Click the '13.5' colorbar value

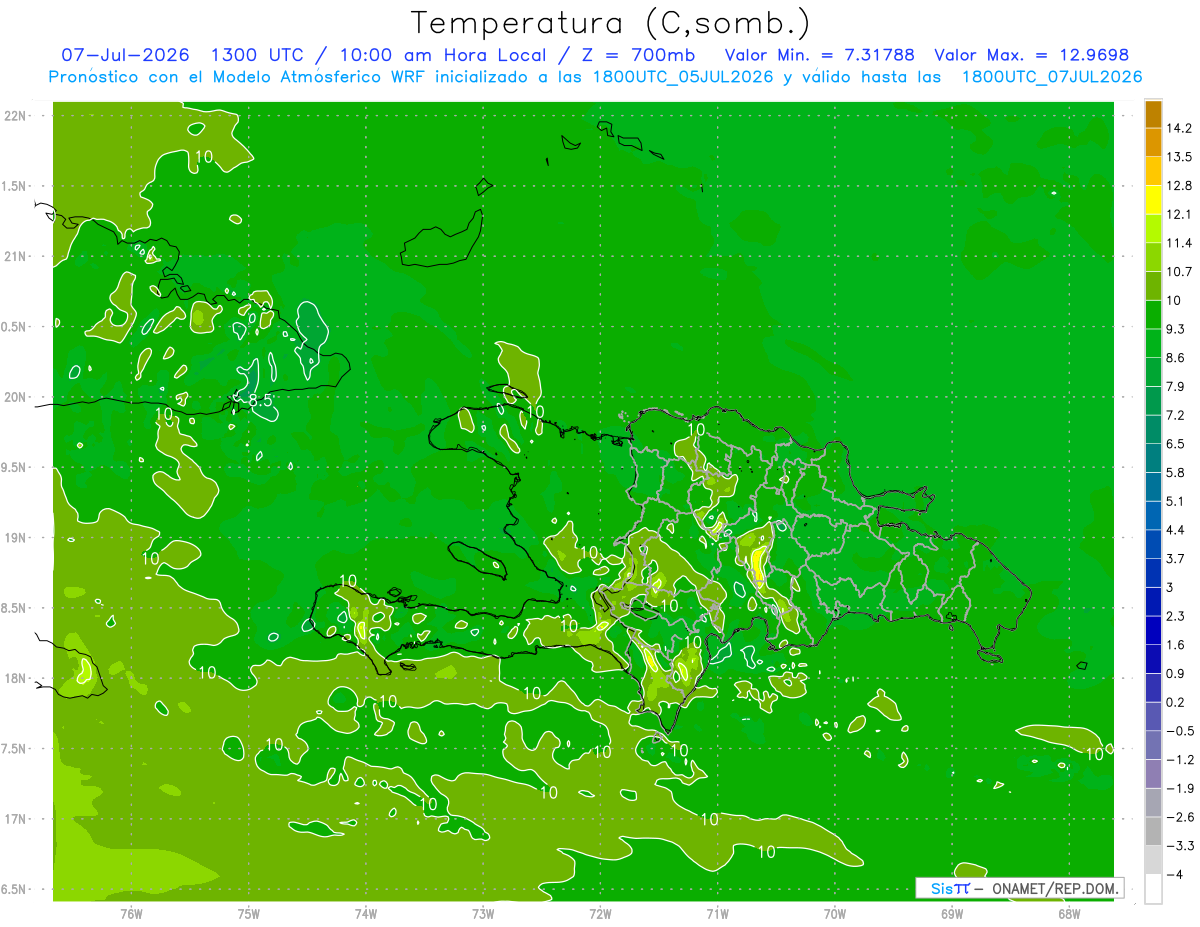click(1178, 157)
